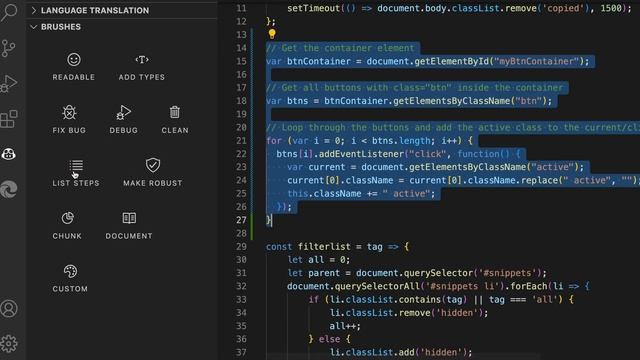Click line number 21 in the gutter
Viewport: 640px width, 360px height.
click(241, 141)
